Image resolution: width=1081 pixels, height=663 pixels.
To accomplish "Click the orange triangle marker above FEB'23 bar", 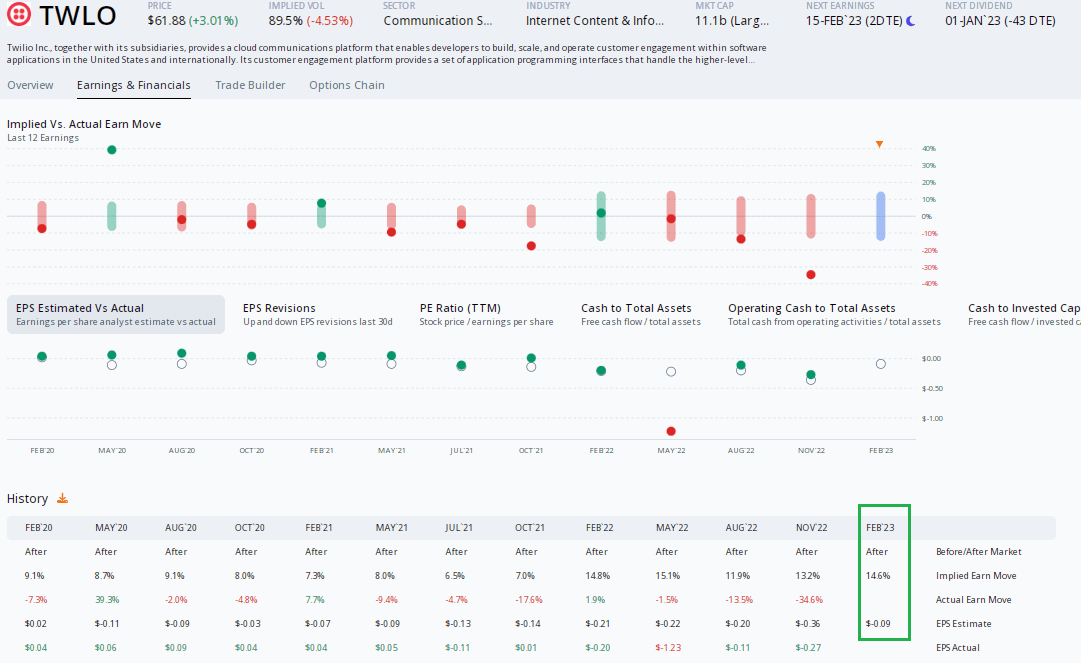I will click(879, 144).
